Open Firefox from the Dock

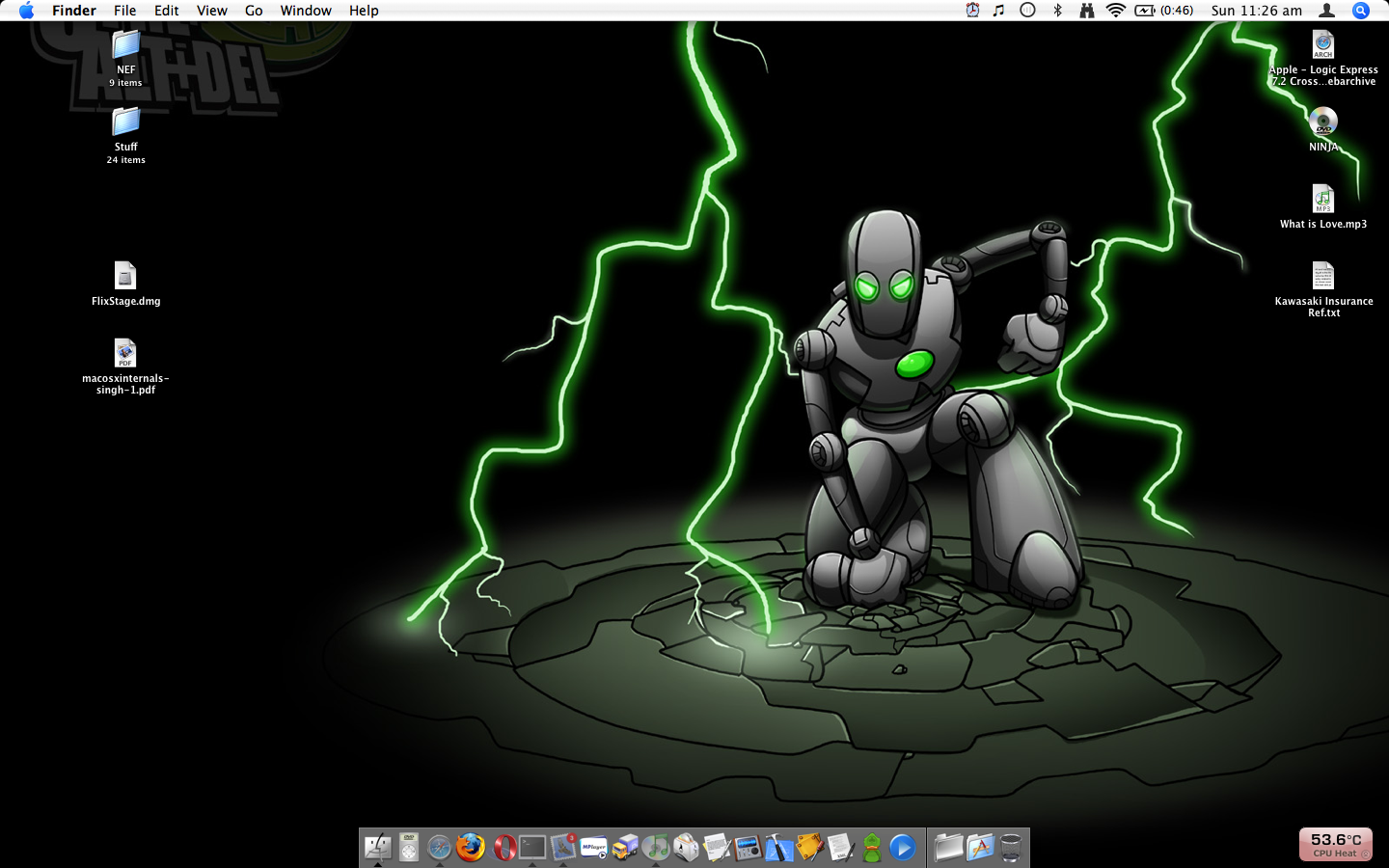click(471, 848)
